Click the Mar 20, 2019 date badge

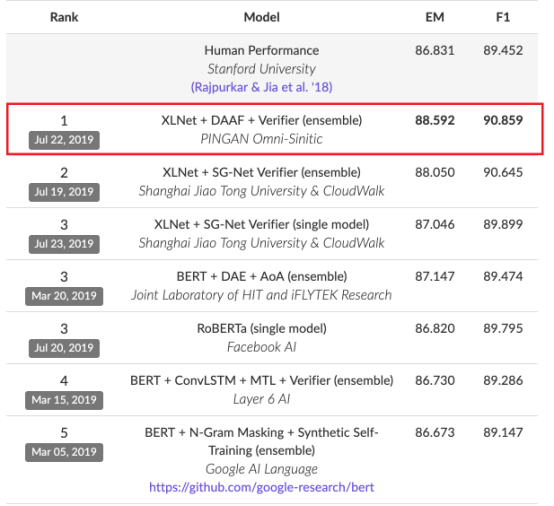[64, 296]
